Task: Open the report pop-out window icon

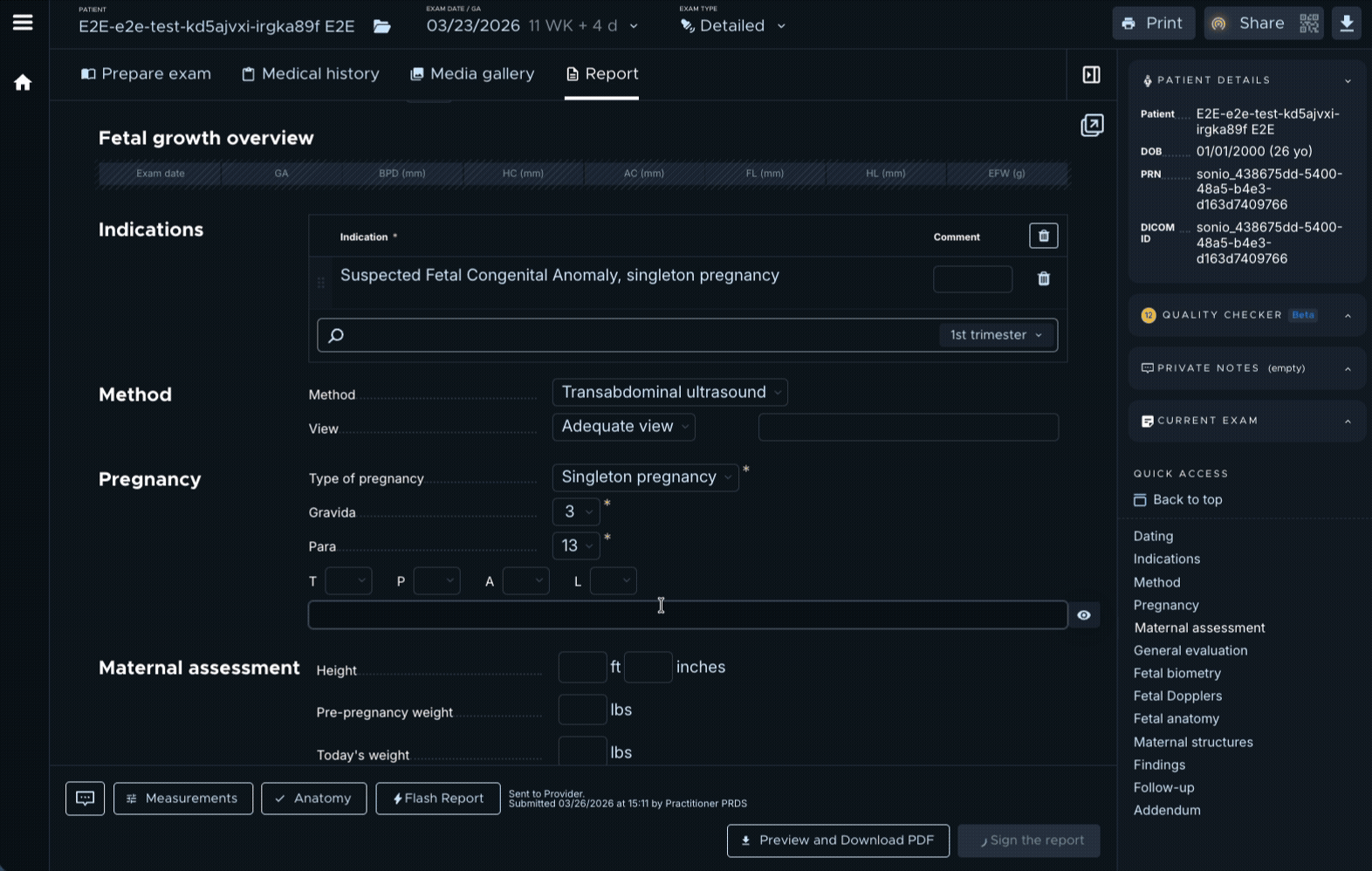Action: point(1092,126)
